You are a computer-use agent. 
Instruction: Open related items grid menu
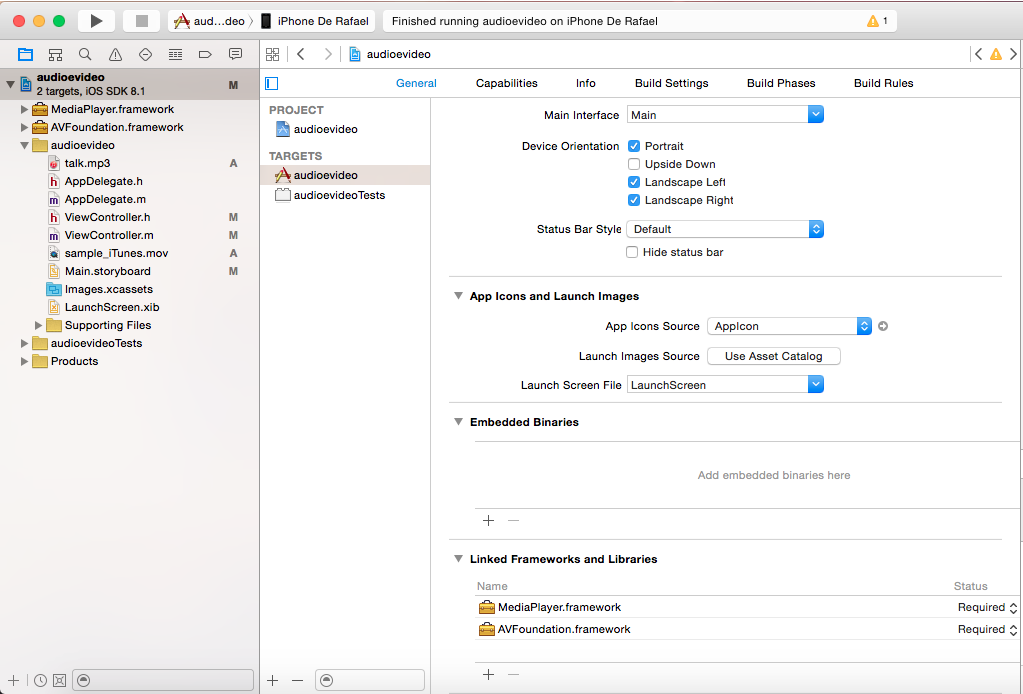coord(273,54)
